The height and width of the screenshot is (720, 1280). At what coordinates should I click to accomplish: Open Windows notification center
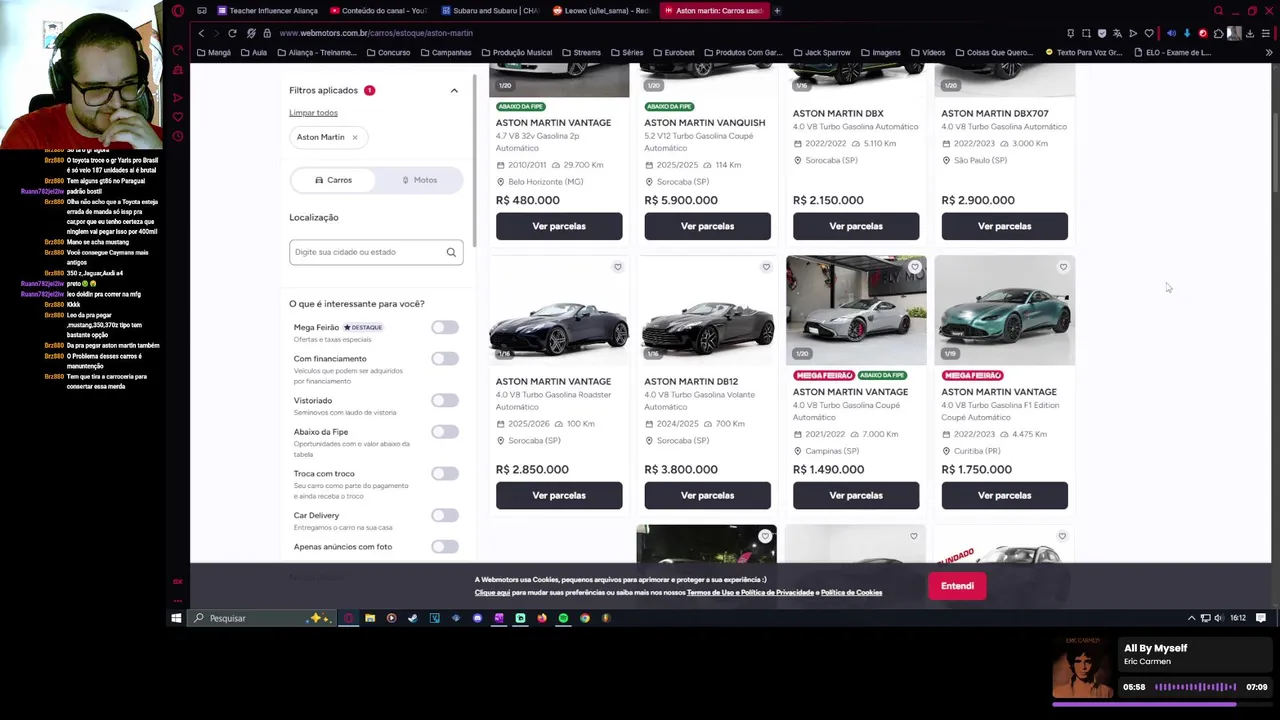pyautogui.click(x=1261, y=618)
